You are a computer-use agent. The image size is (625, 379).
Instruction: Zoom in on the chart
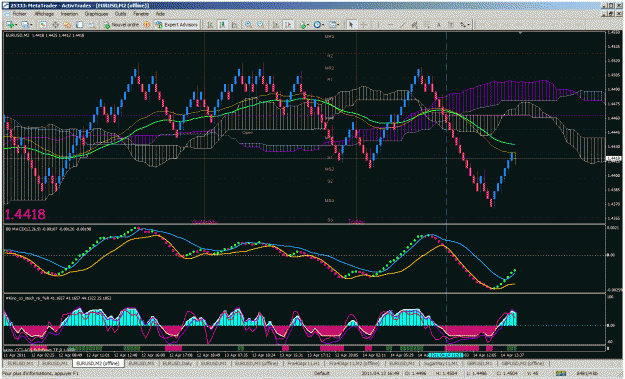point(248,25)
